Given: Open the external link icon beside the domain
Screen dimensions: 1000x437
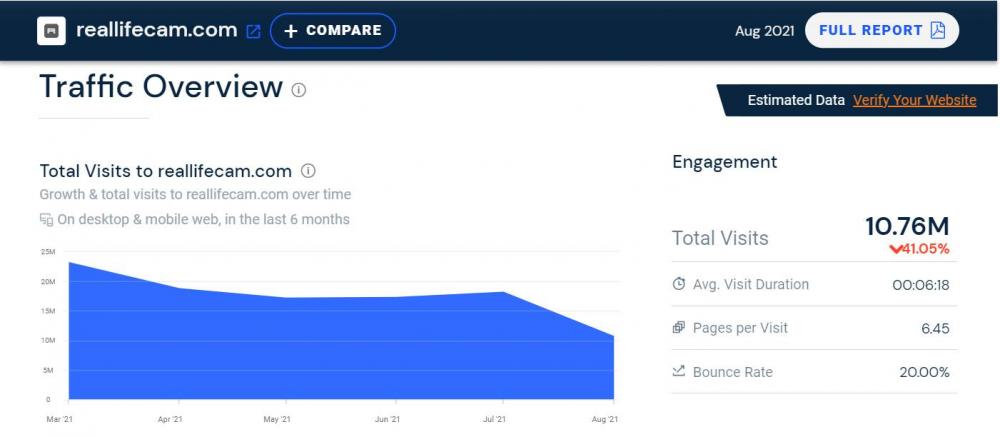Looking at the screenshot, I should pyautogui.click(x=253, y=31).
